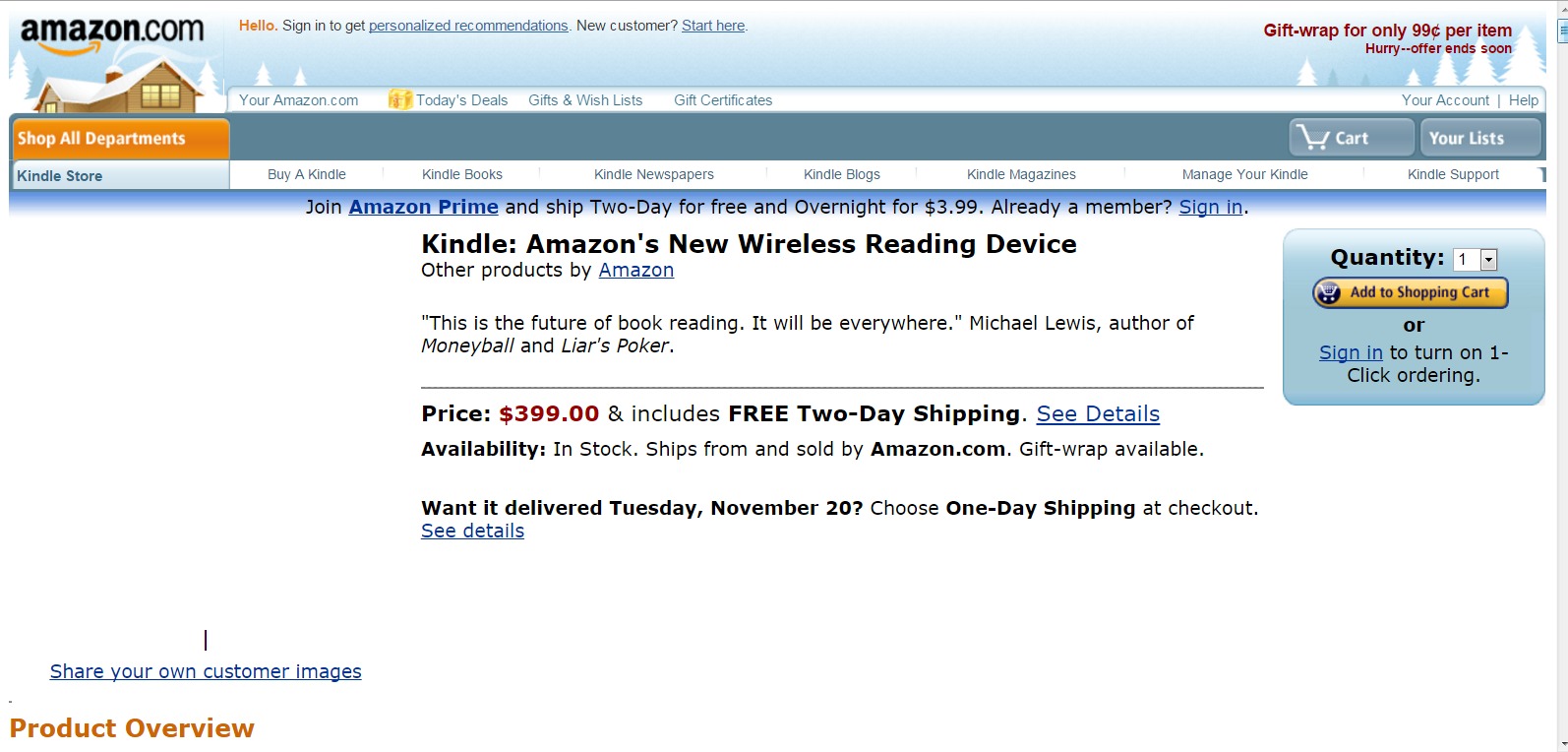The image size is (1568, 752).
Task: Select Kindle Blogs tab
Action: (x=842, y=174)
